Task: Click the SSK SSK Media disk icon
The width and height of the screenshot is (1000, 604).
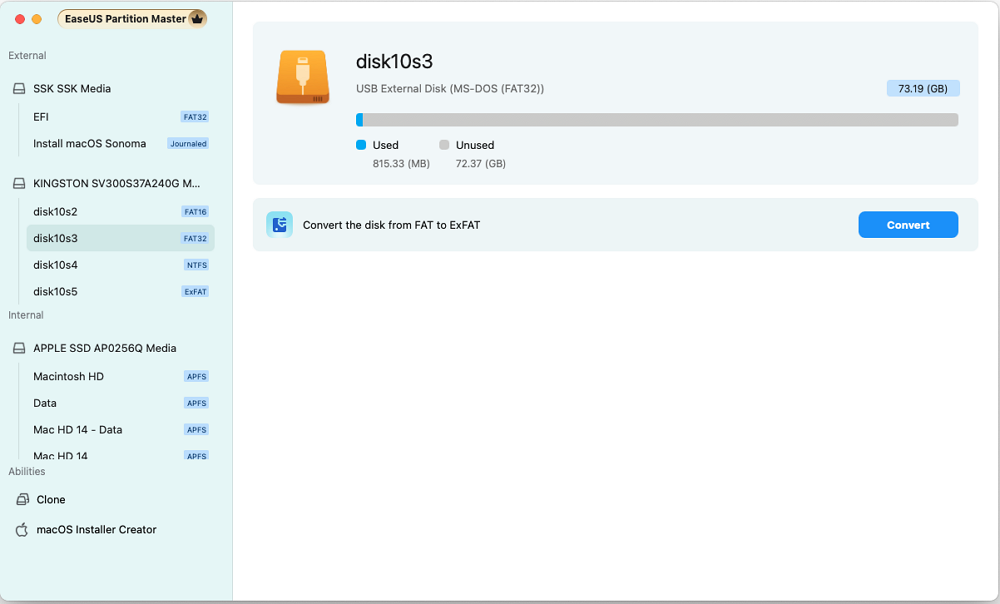Action: [19, 89]
